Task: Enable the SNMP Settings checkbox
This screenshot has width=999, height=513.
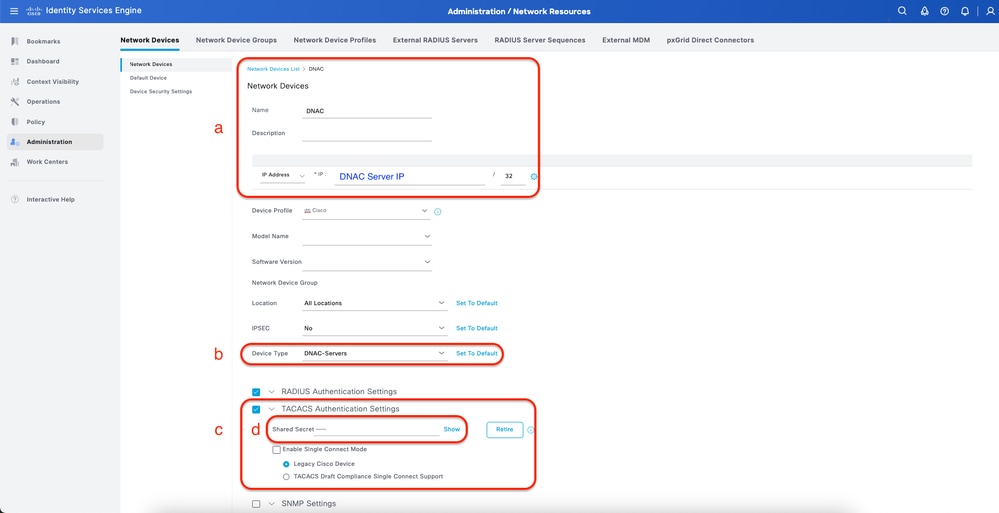Action: [256, 504]
